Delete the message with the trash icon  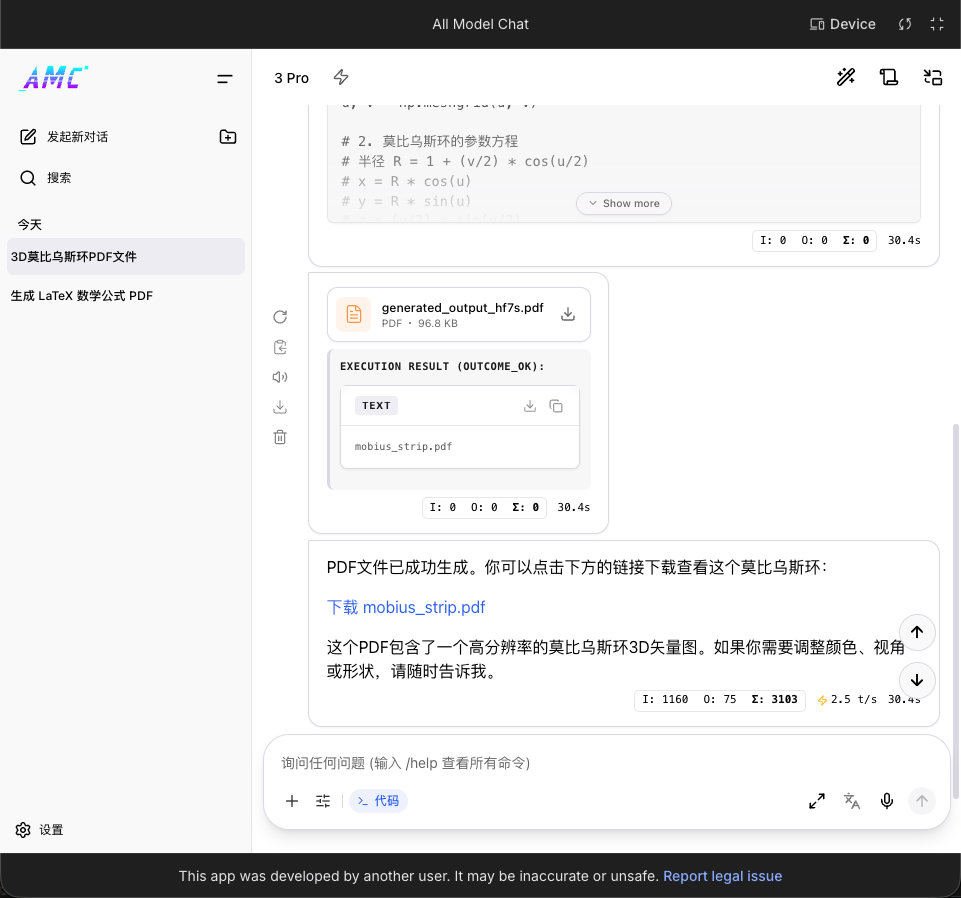tap(280, 437)
